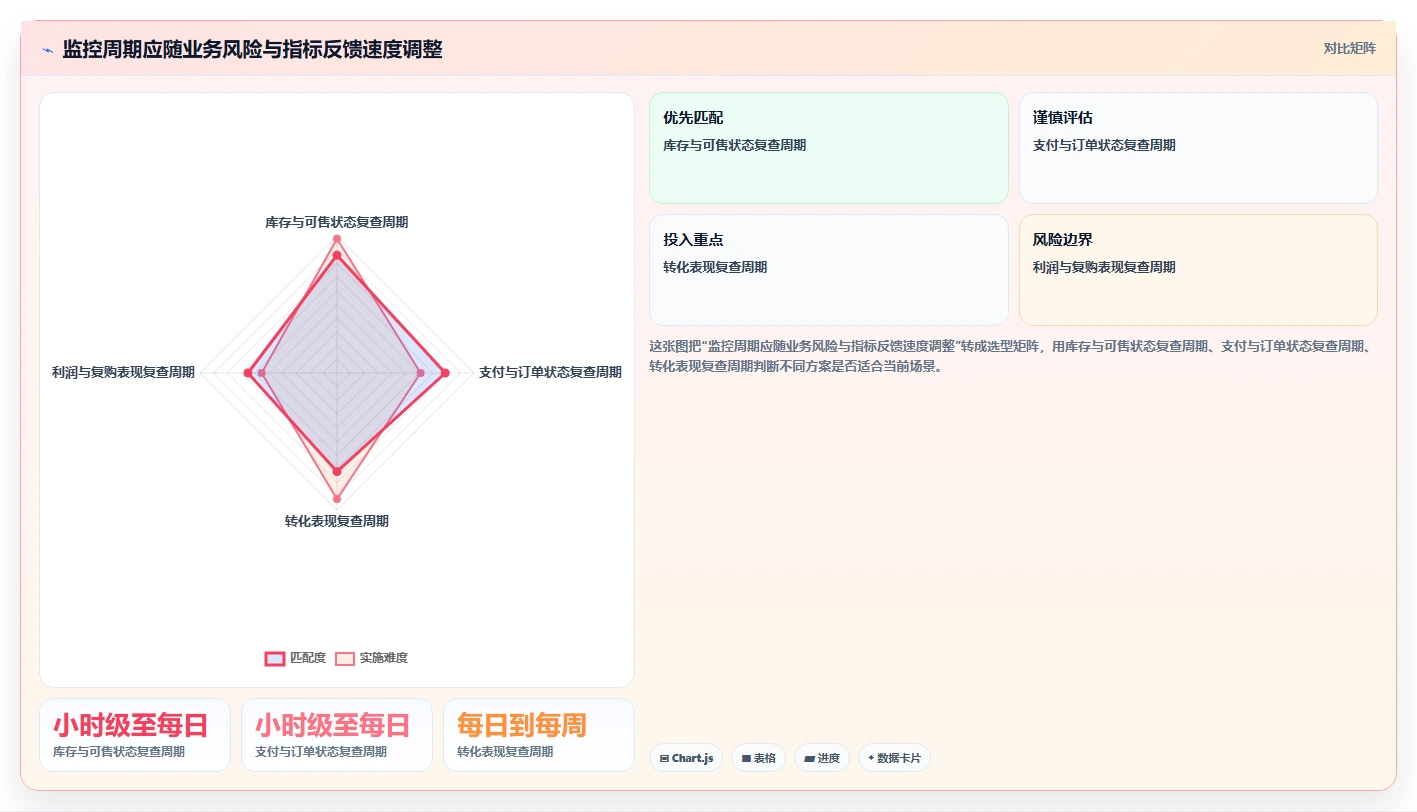Click the description paragraph starting 这张图把
Image resolution: width=1417 pixels, height=812 pixels.
coord(1012,356)
